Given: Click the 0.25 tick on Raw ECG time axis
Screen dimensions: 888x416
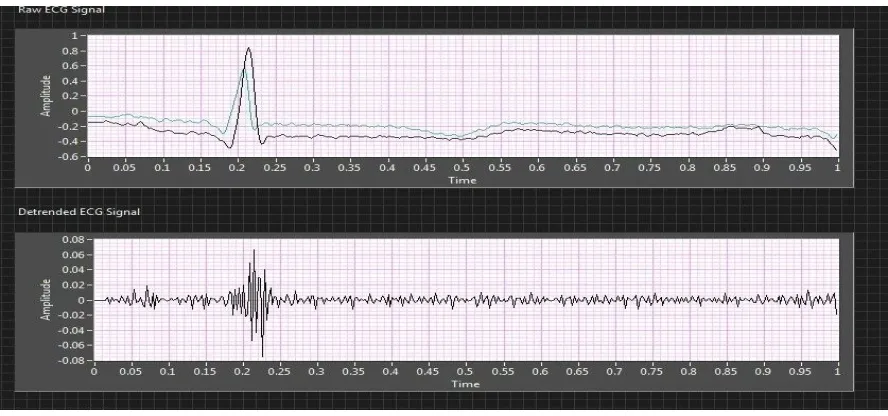Looking at the screenshot, I should pyautogui.click(x=275, y=168).
